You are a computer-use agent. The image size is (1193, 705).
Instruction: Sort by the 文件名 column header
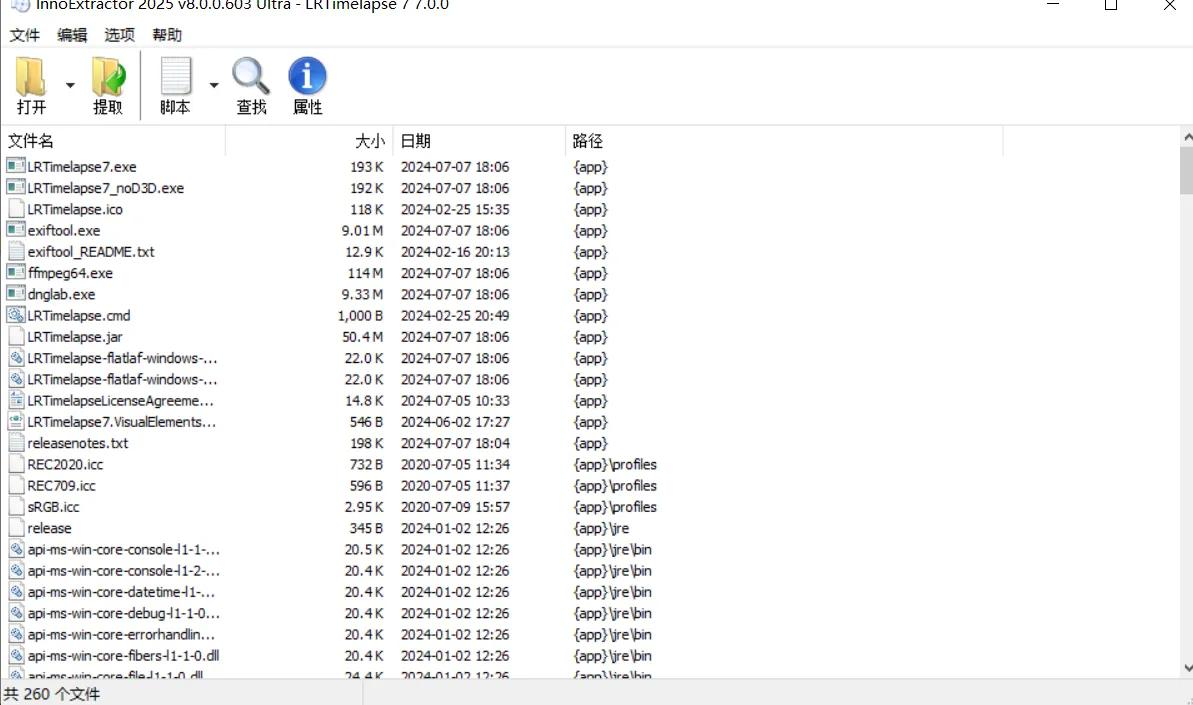click(114, 141)
